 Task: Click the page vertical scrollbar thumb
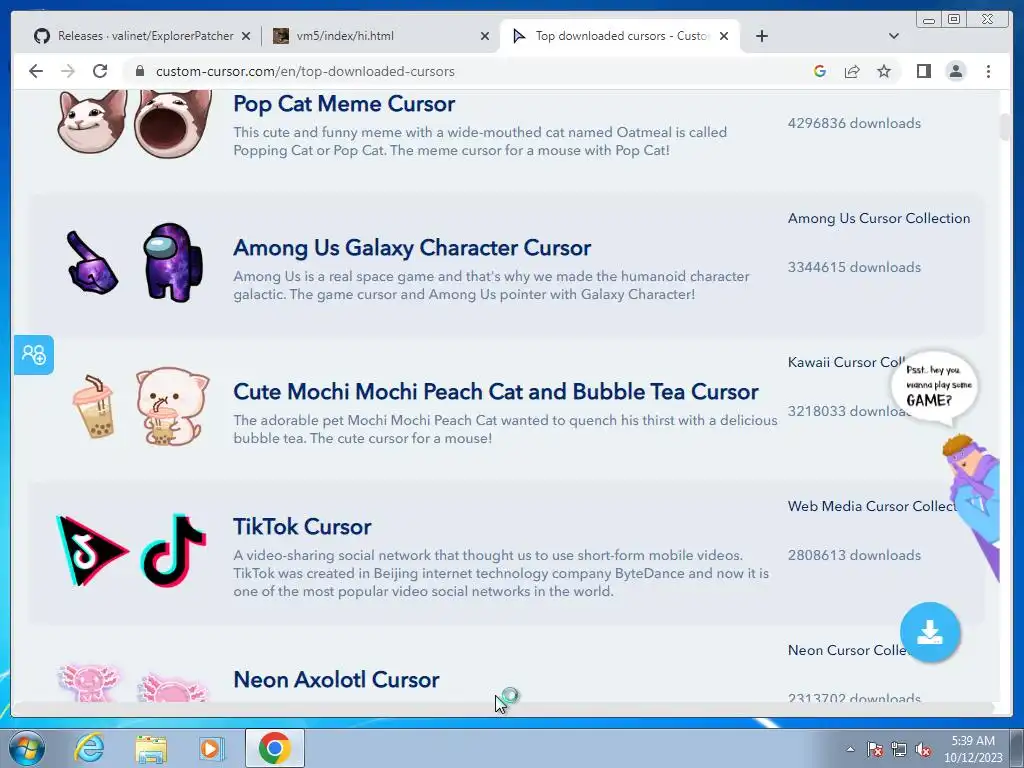point(1005,126)
